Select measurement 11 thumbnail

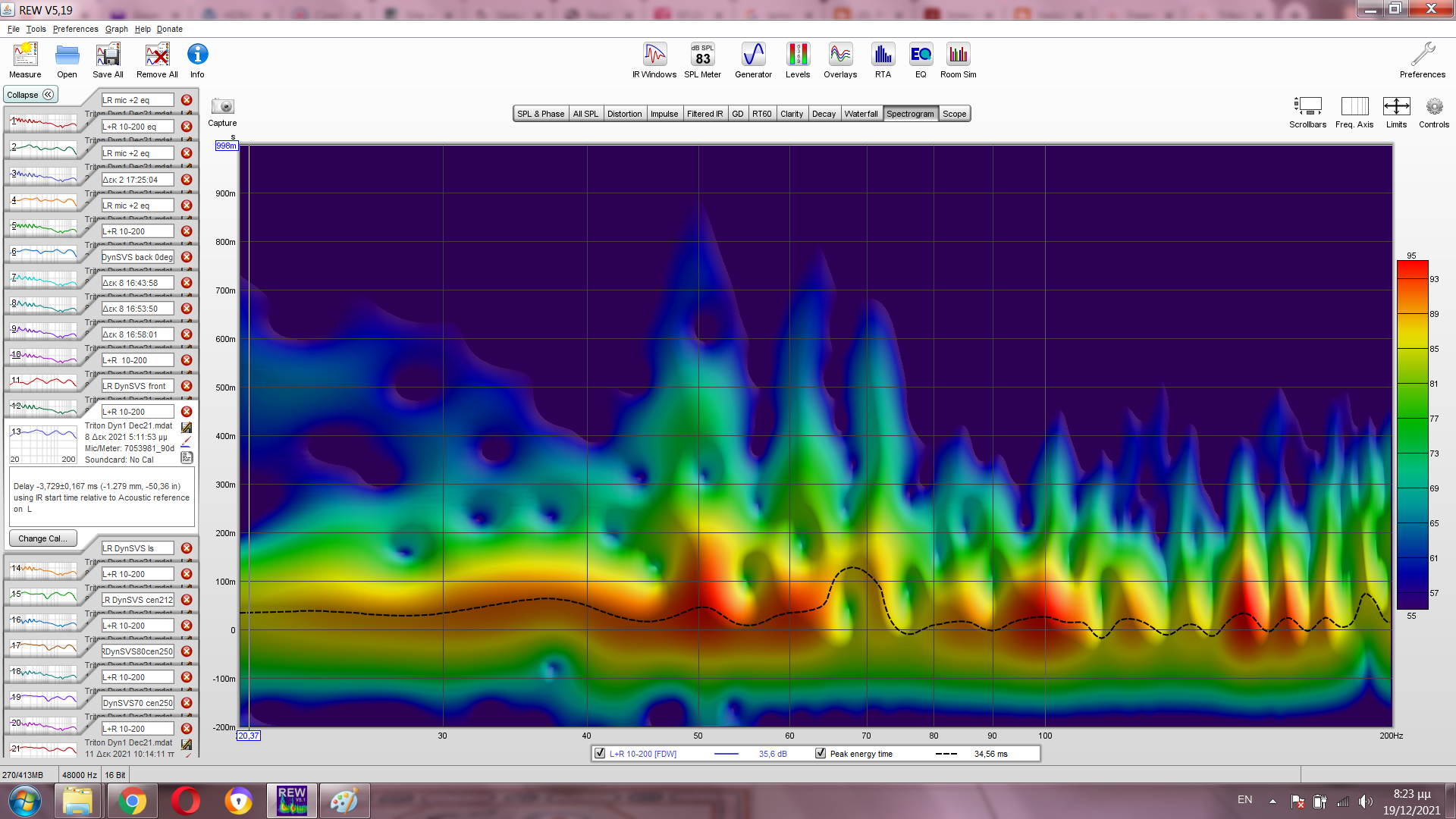[x=44, y=381]
